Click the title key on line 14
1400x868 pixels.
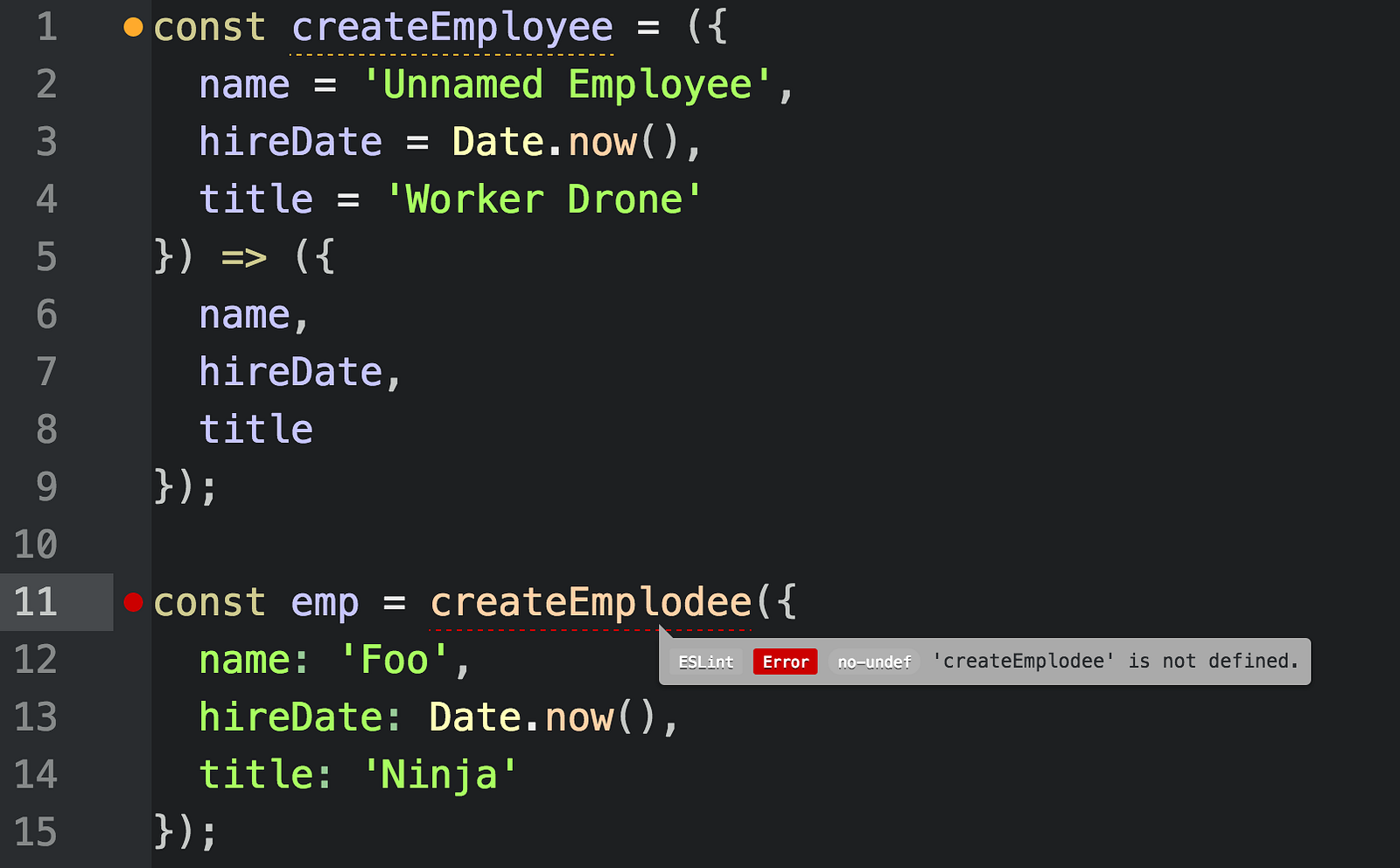pyautogui.click(x=255, y=774)
